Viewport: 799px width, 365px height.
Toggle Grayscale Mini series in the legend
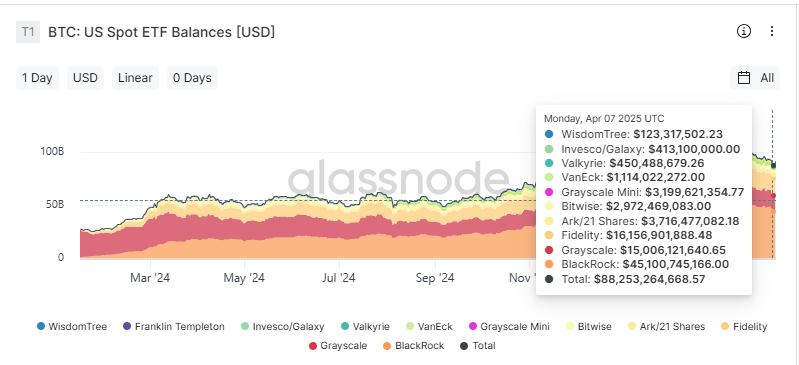pos(509,327)
